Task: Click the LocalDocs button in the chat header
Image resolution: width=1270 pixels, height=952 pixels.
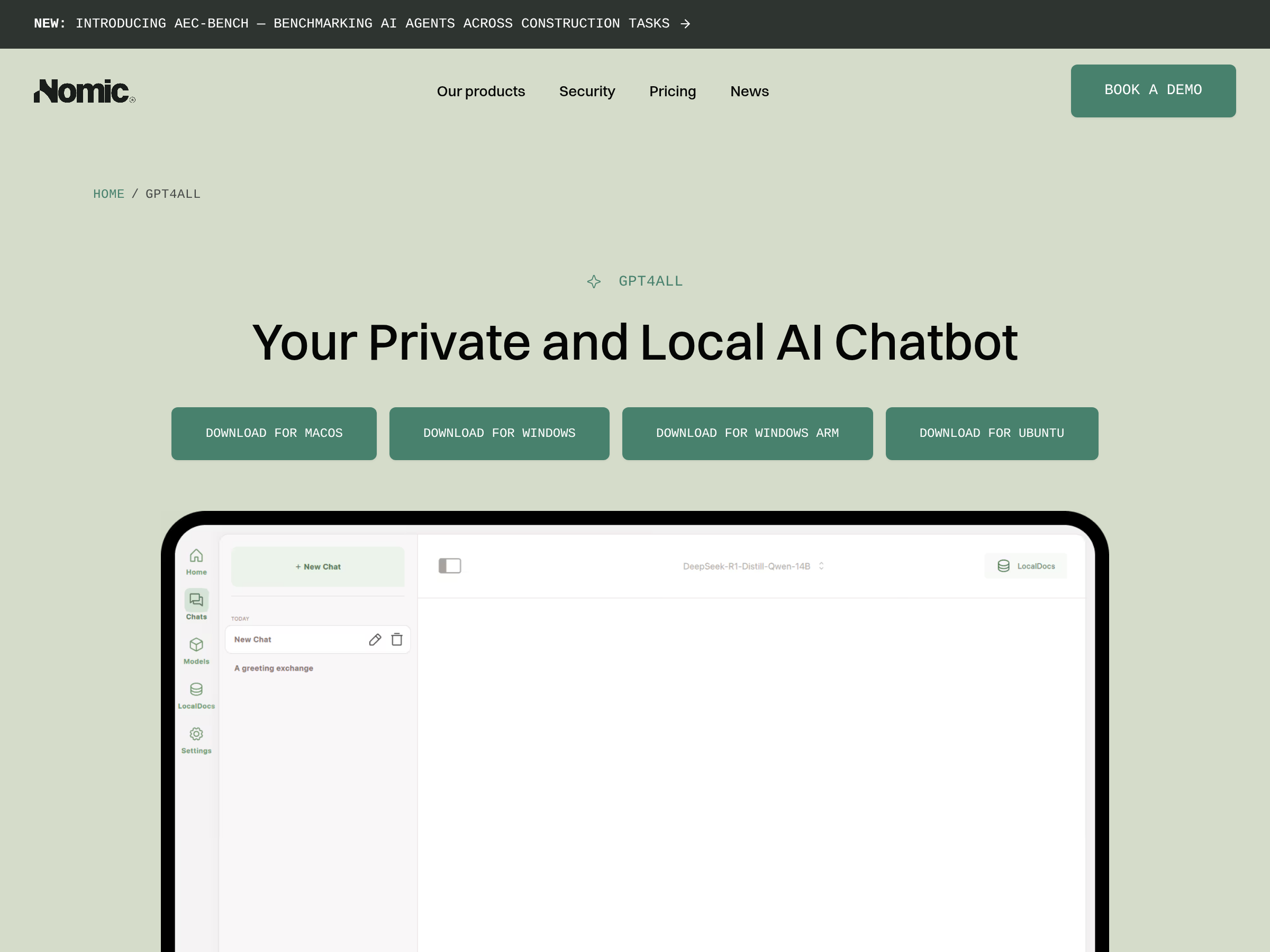Action: (1026, 566)
